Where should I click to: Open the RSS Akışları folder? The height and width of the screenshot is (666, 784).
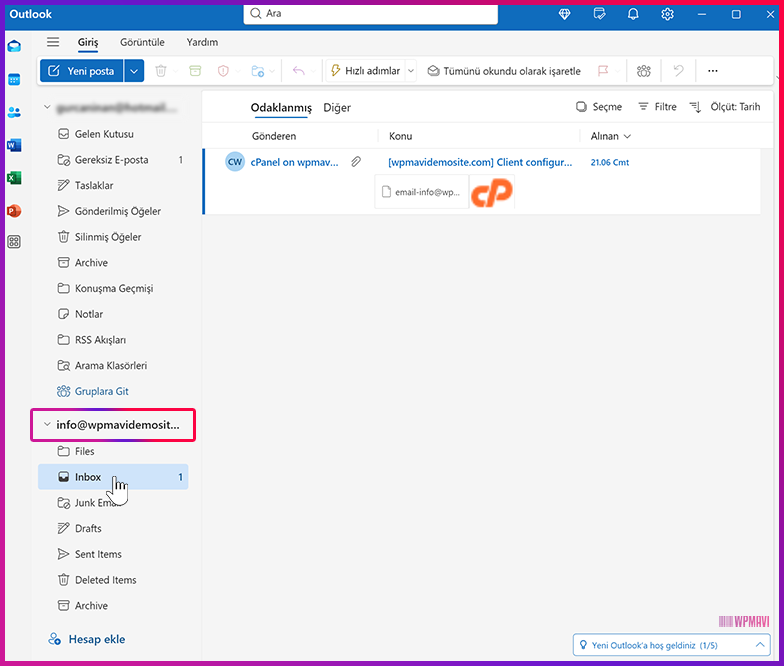point(113,340)
